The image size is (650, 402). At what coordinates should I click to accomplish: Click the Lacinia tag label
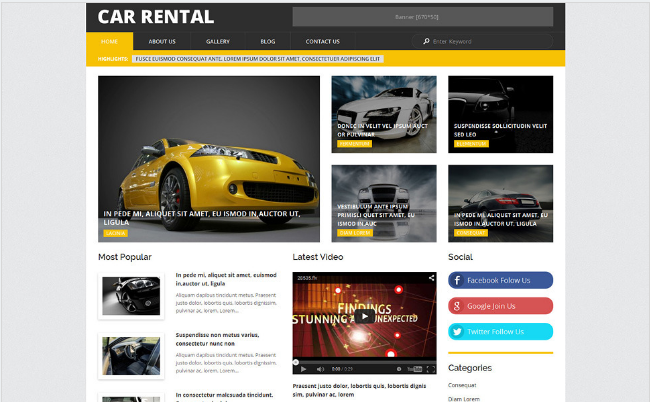pos(115,233)
